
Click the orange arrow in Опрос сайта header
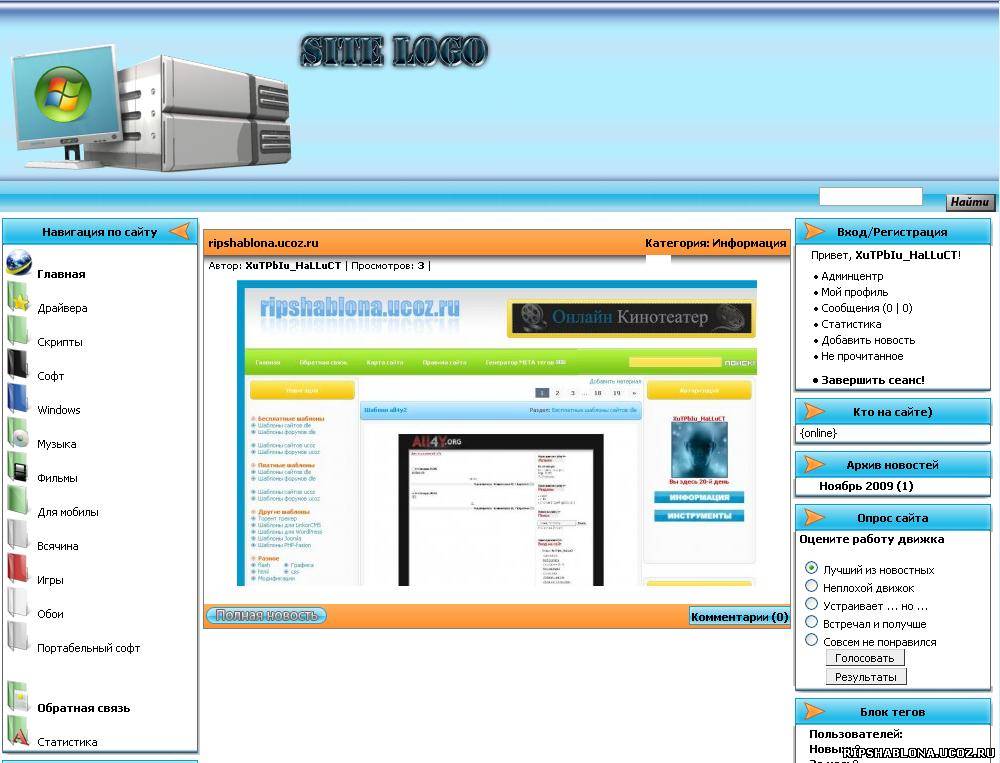(814, 517)
